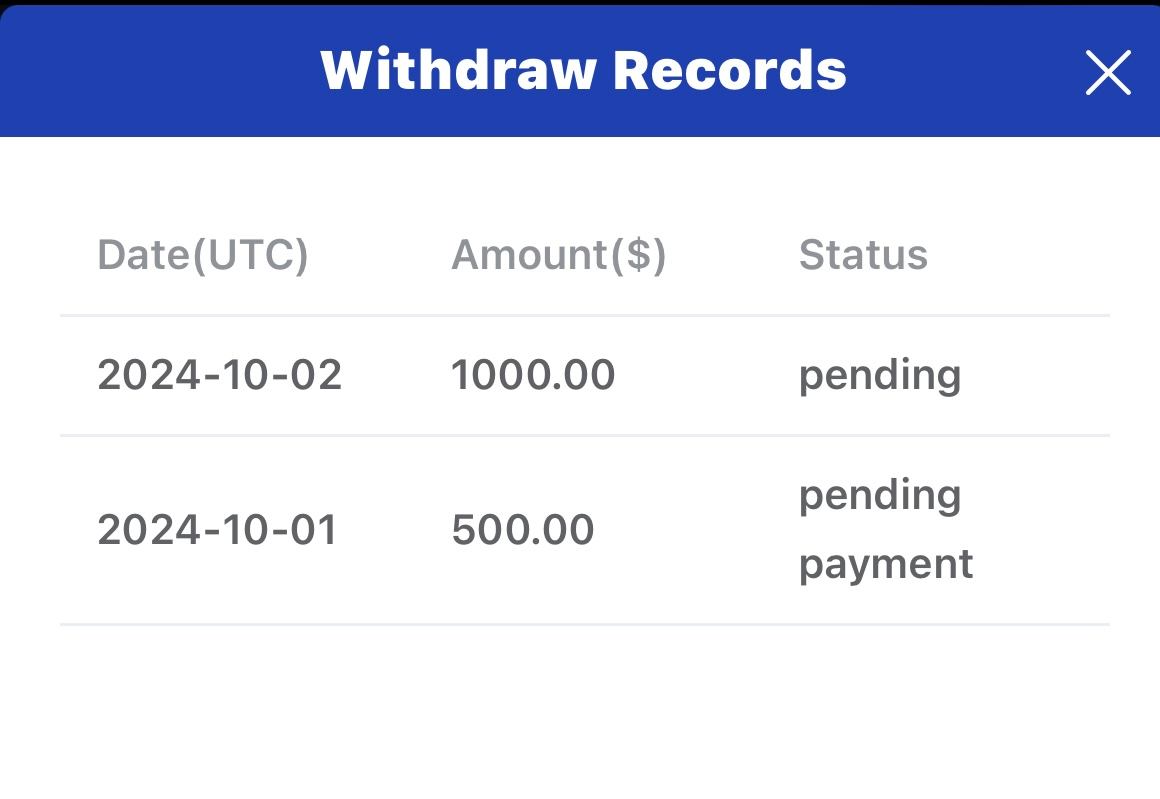This screenshot has height=799, width=1160.
Task: Tap "pending" in the 2024-10-01 row
Action: coord(880,496)
